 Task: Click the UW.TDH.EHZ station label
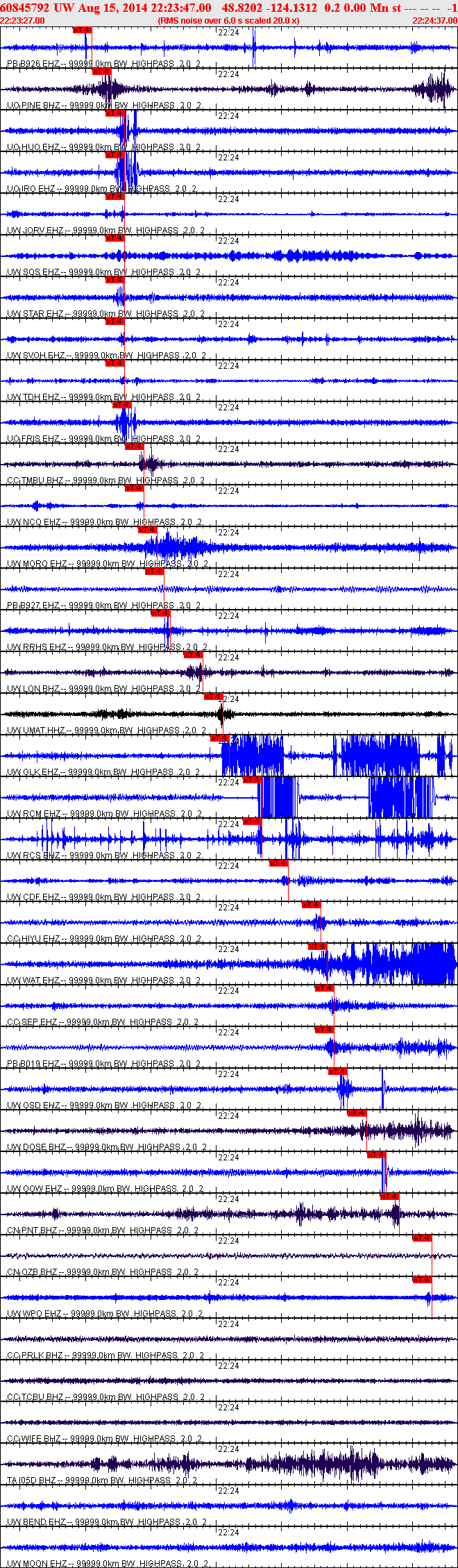coord(104,397)
